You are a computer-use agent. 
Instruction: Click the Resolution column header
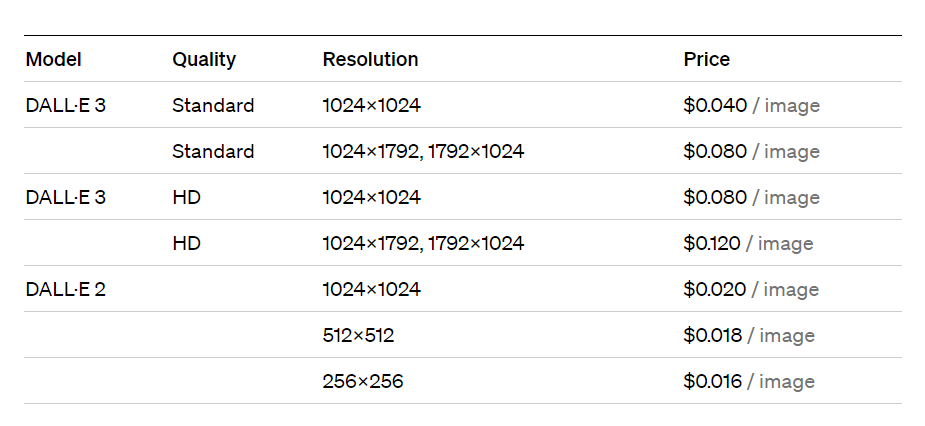pyautogui.click(x=370, y=59)
